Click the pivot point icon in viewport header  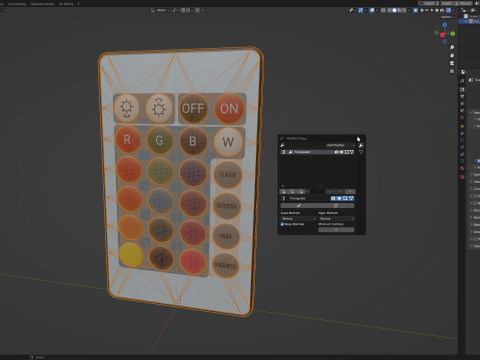(175, 10)
